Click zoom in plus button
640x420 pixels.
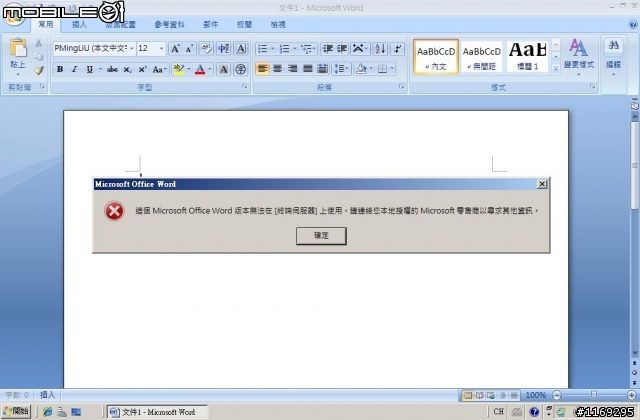(x=631, y=395)
